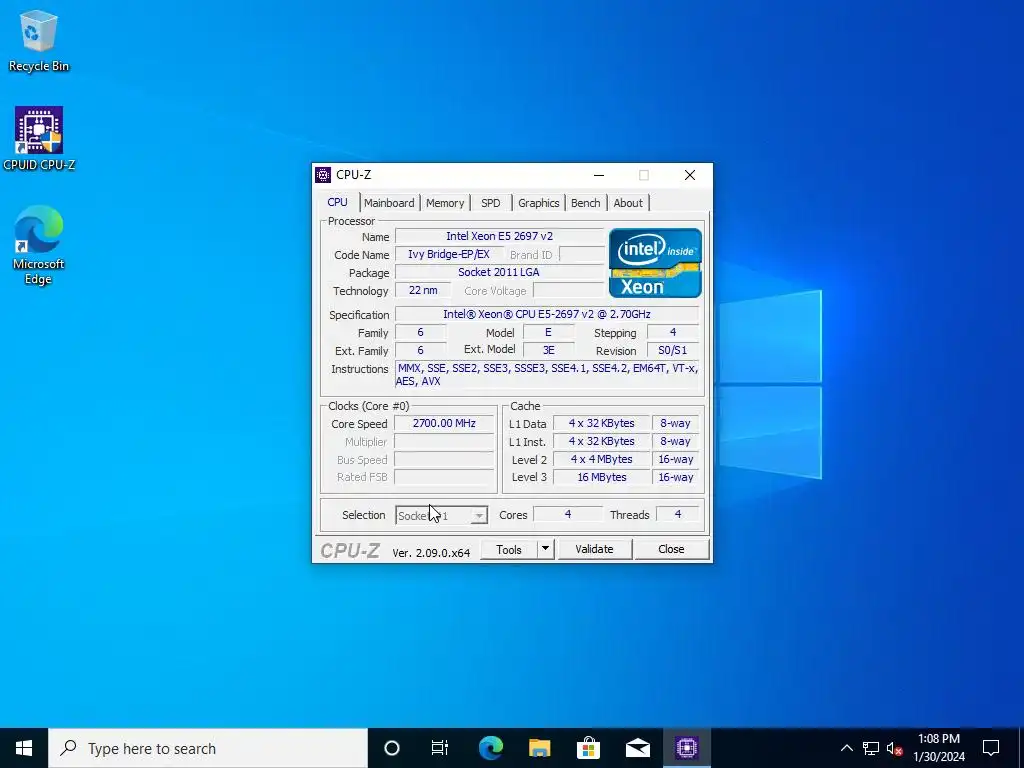Click the L1 Data '4 x 32 KBytes' value
The width and height of the screenshot is (1024, 768).
[x=601, y=423]
